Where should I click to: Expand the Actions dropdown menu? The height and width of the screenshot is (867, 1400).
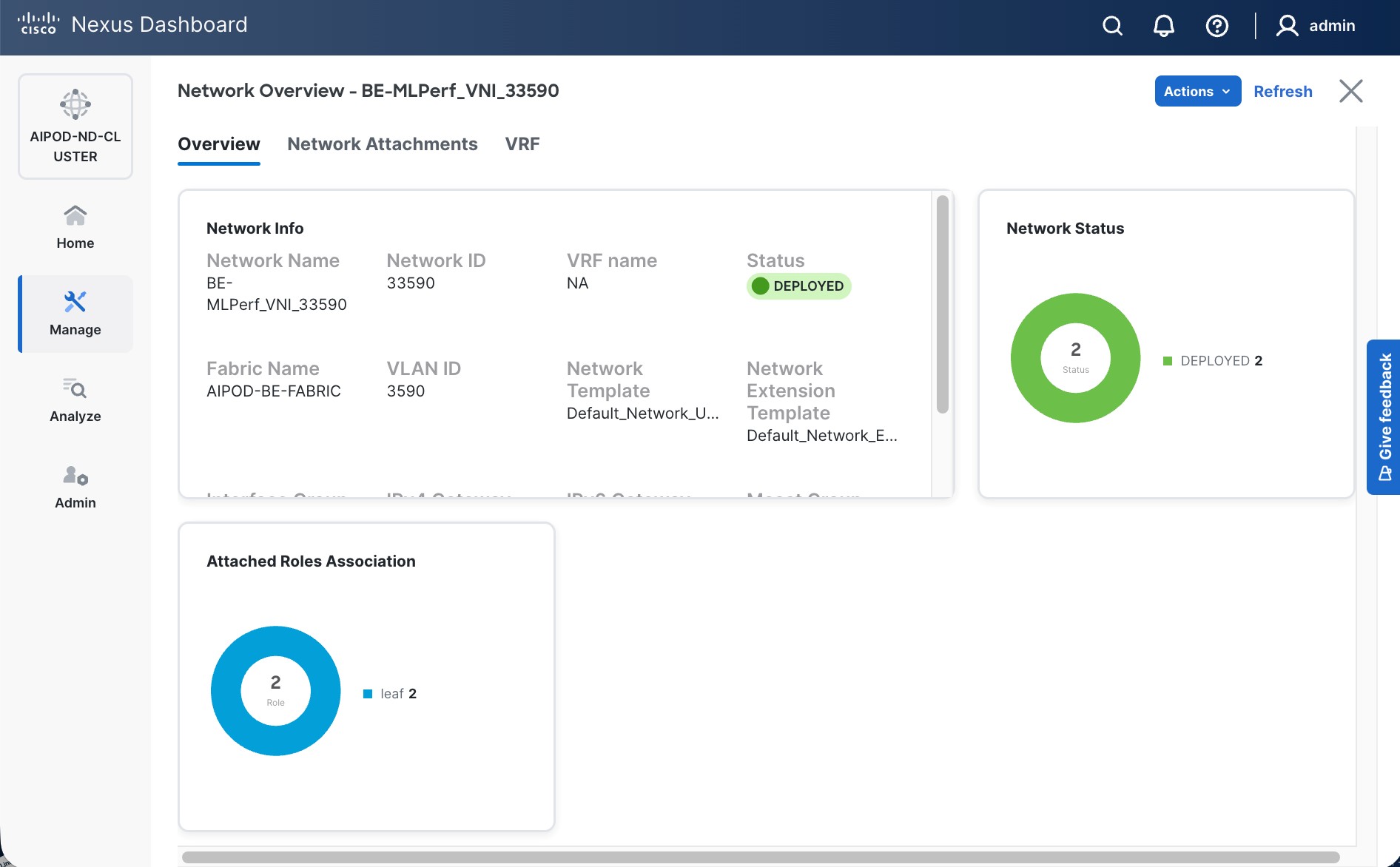point(1197,91)
